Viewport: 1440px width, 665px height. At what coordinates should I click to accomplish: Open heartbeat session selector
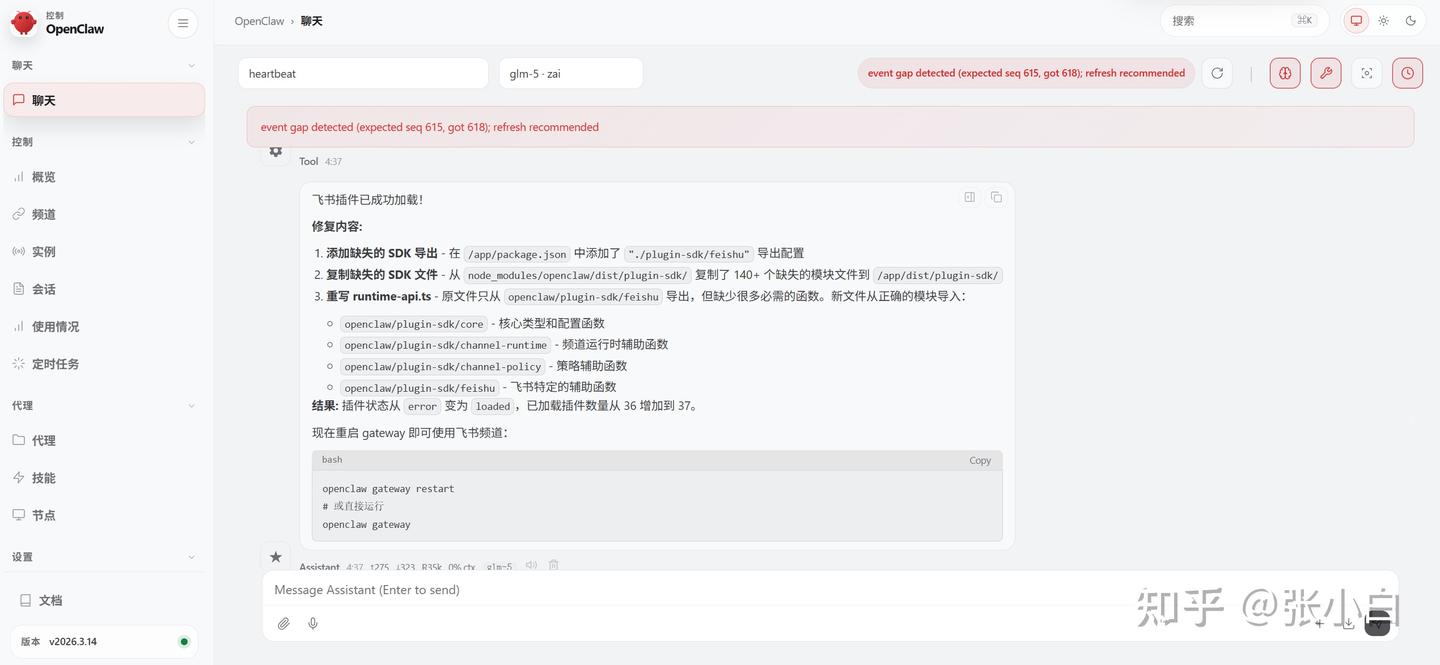tap(363, 73)
